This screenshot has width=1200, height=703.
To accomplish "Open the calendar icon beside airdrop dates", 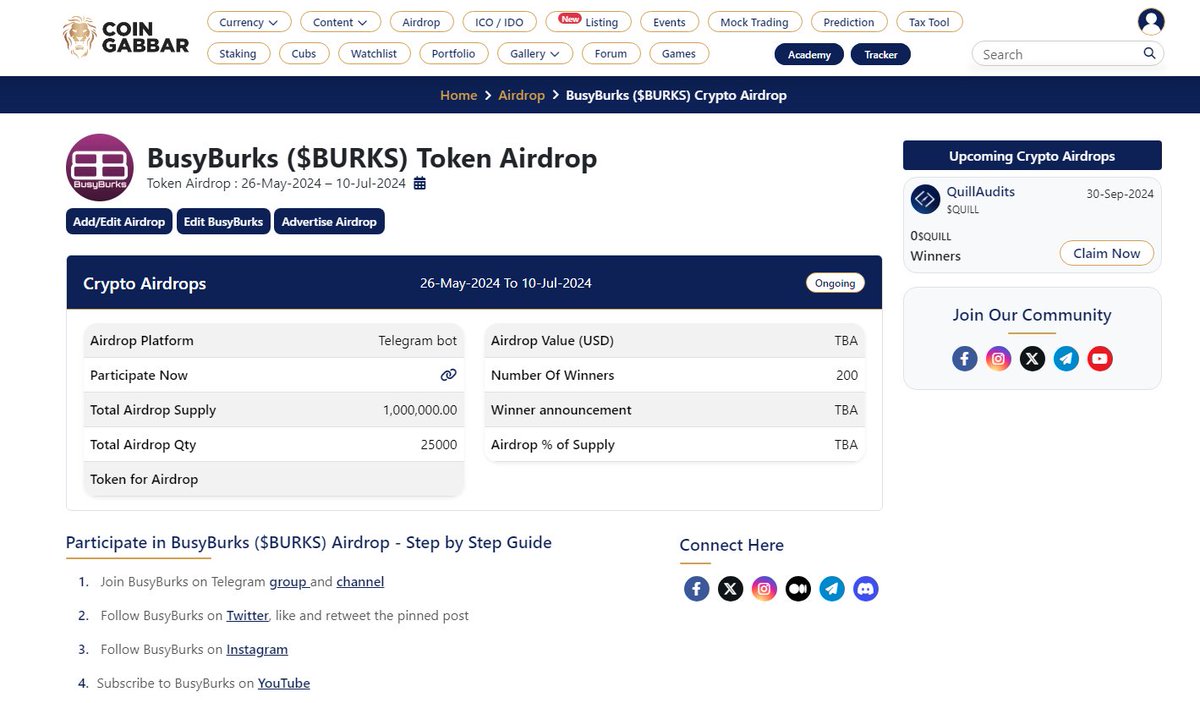I will tap(420, 183).
